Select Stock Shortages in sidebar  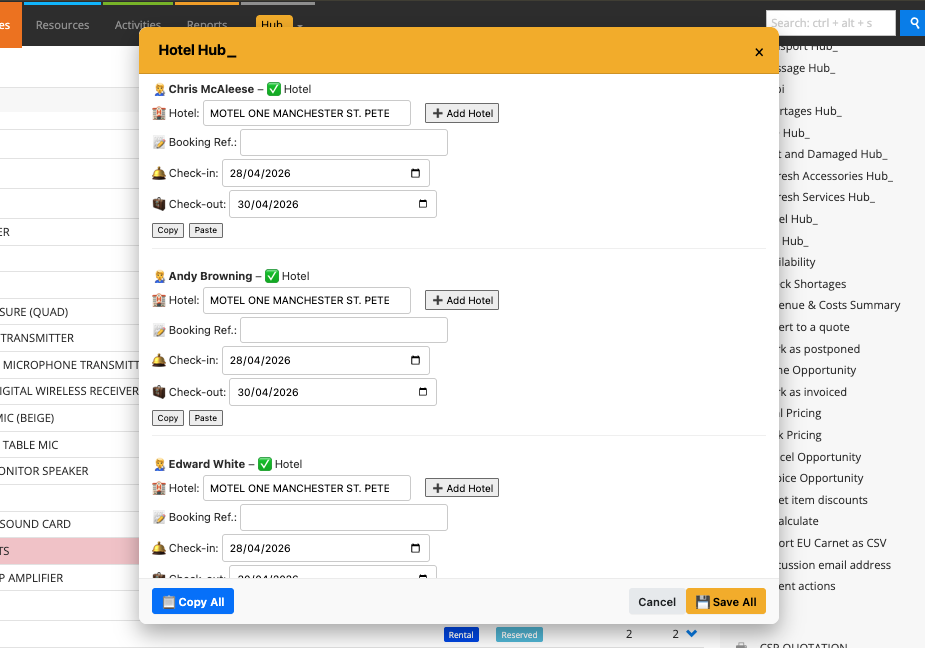[812, 284]
